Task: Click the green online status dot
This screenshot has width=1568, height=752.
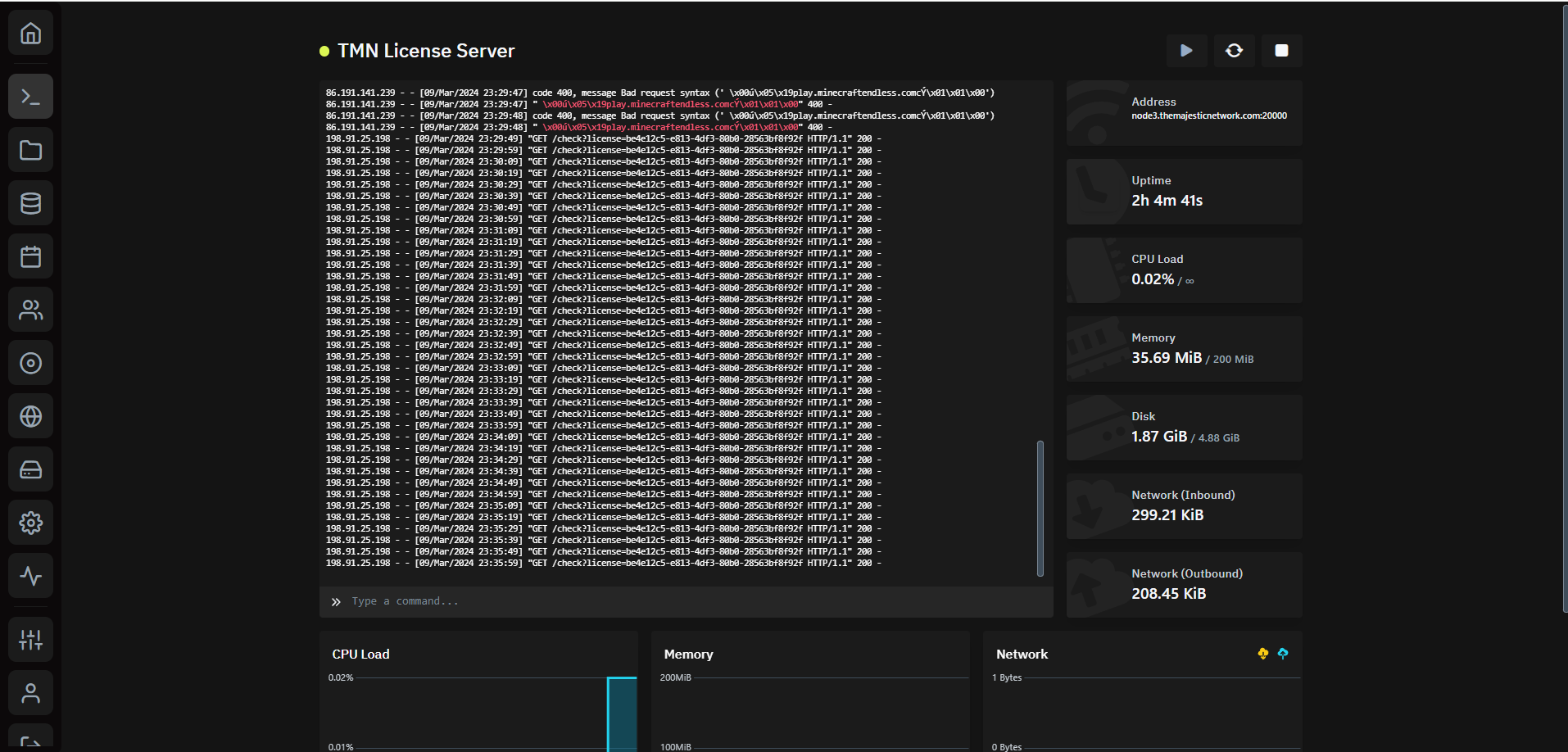Action: (324, 51)
